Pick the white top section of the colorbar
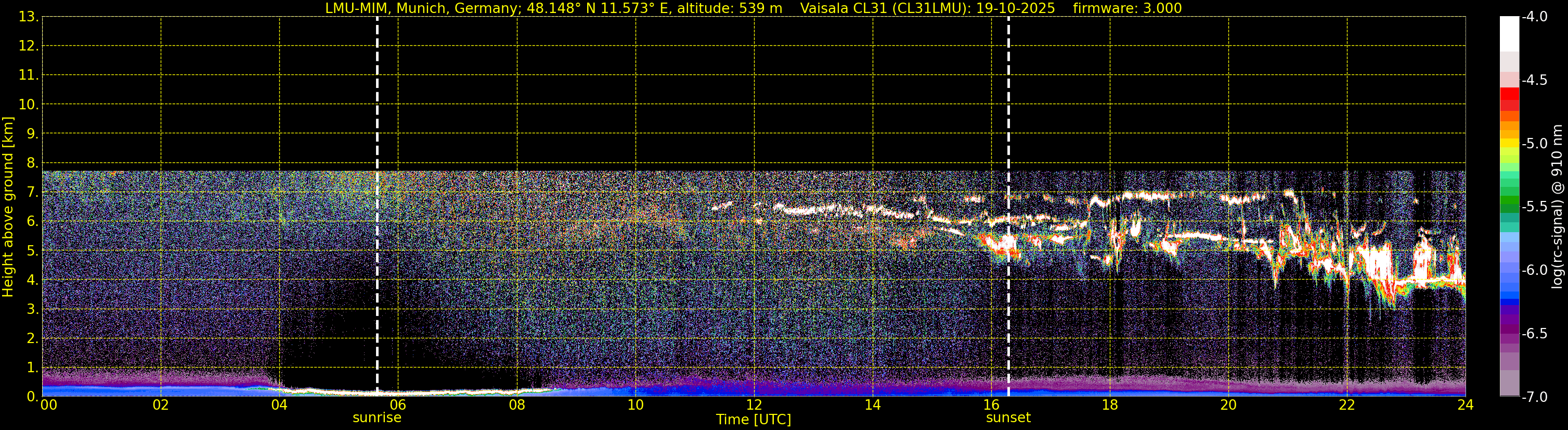 (x=1509, y=33)
